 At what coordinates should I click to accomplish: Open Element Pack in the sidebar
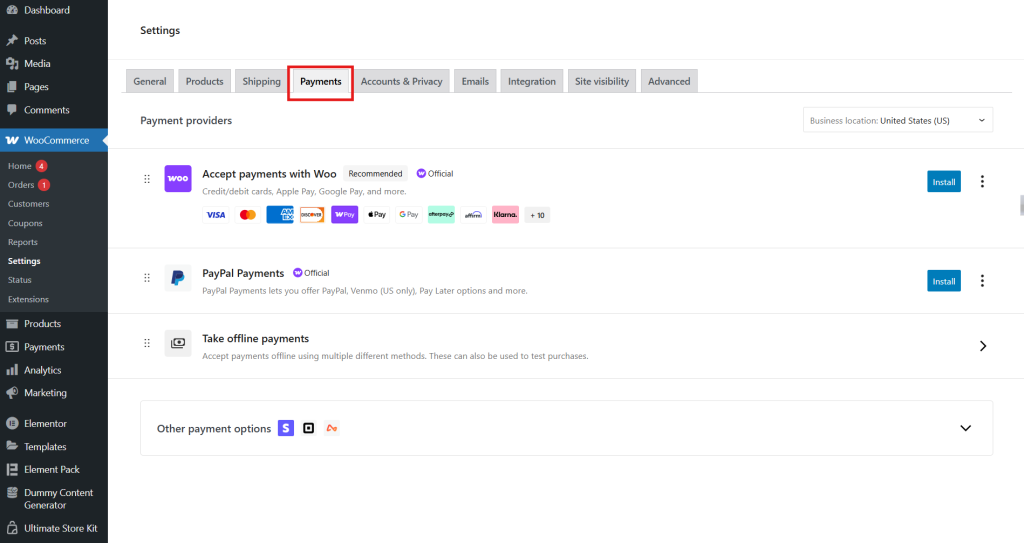coord(54,469)
